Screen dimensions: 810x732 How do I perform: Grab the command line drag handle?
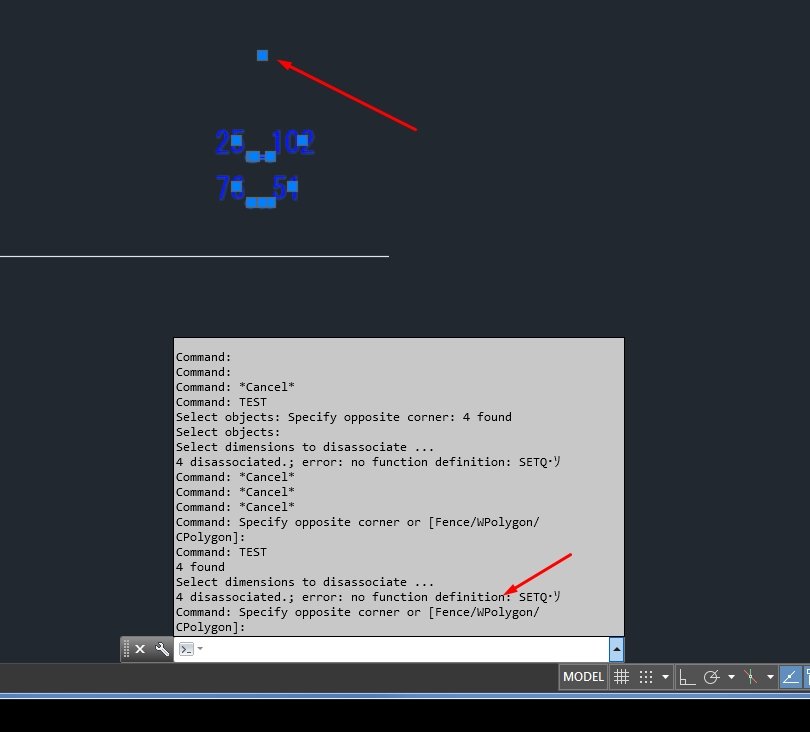[126, 649]
